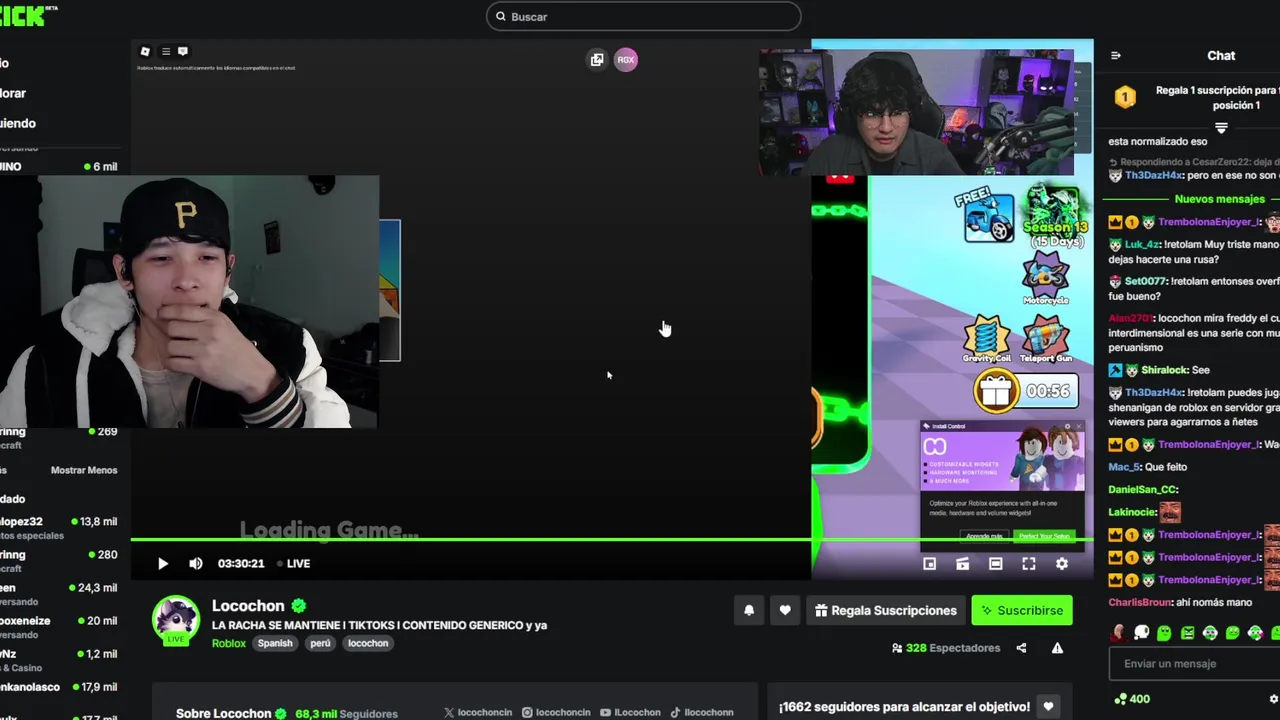Open the Roblox category link
The width and height of the screenshot is (1280, 720).
tap(228, 643)
